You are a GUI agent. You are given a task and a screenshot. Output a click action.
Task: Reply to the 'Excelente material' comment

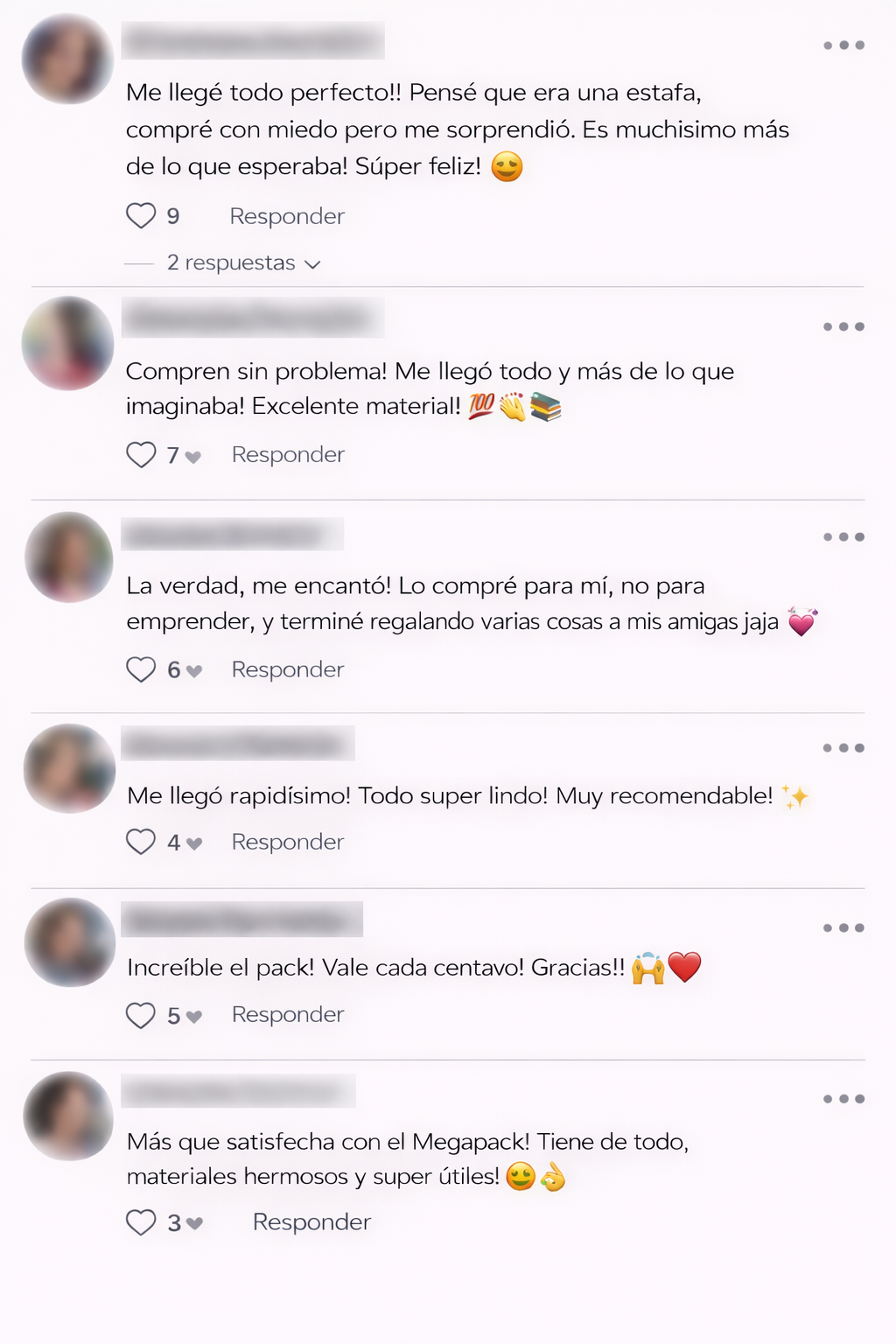point(288,454)
